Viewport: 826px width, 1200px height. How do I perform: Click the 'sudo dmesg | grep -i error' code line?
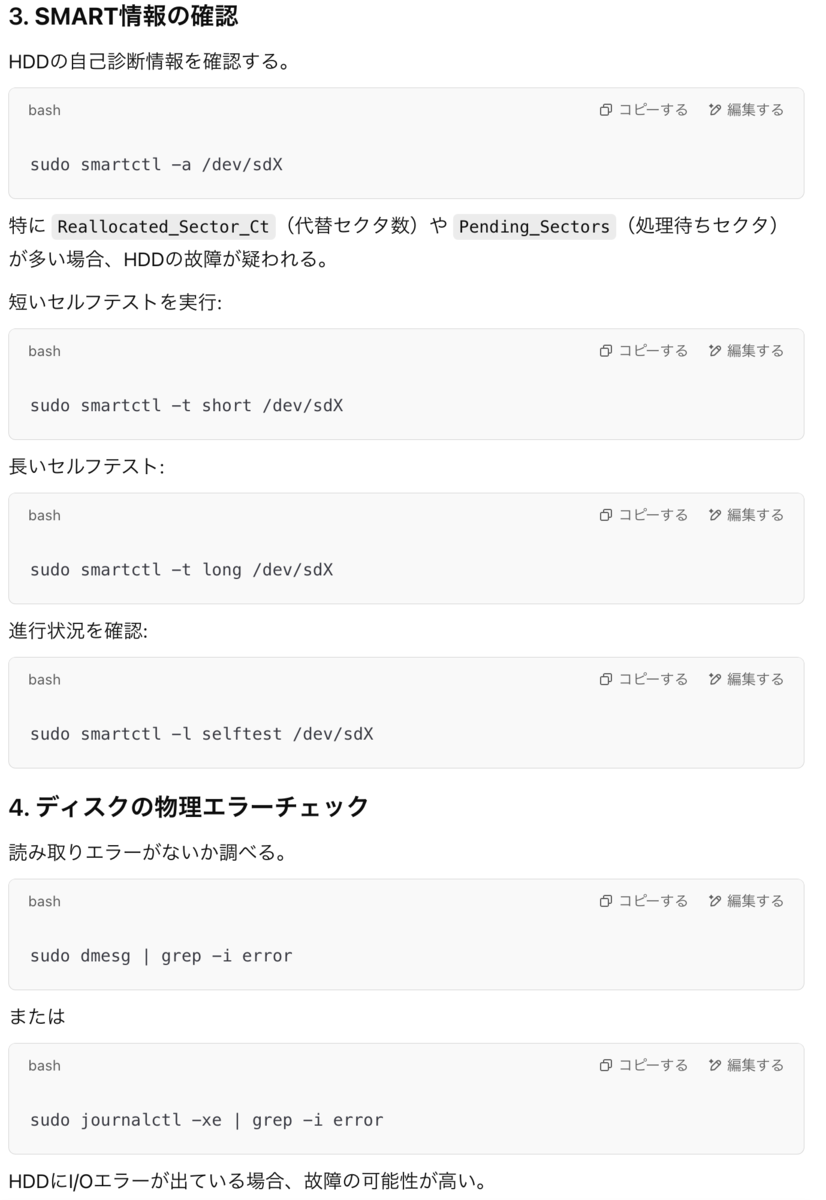point(161,956)
